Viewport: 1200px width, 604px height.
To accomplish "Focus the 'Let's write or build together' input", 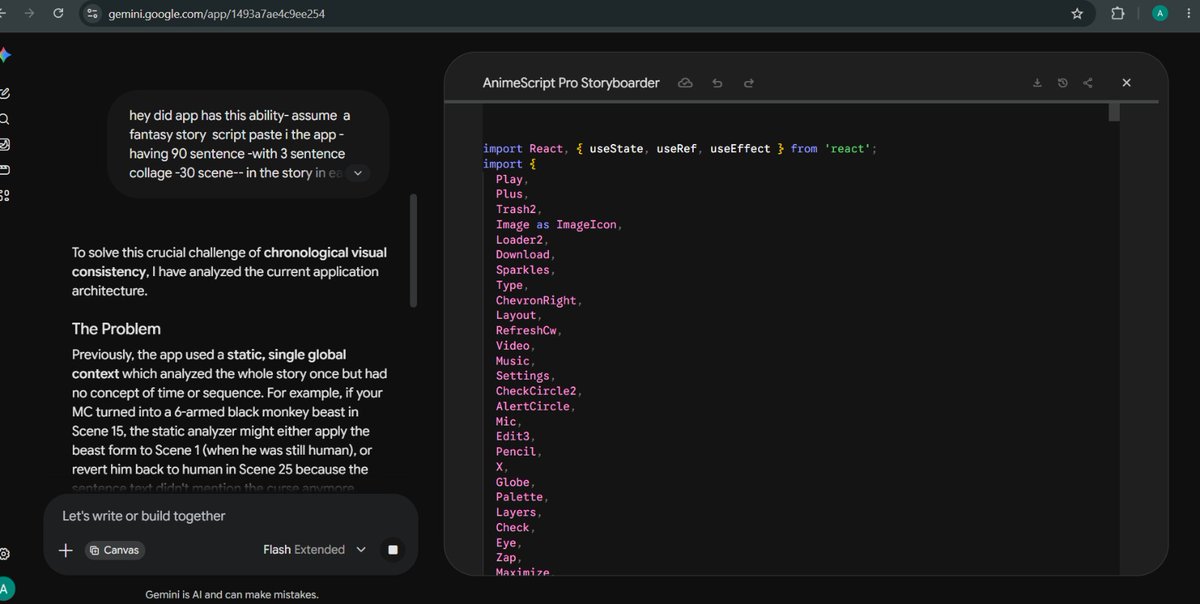I will click(x=230, y=516).
